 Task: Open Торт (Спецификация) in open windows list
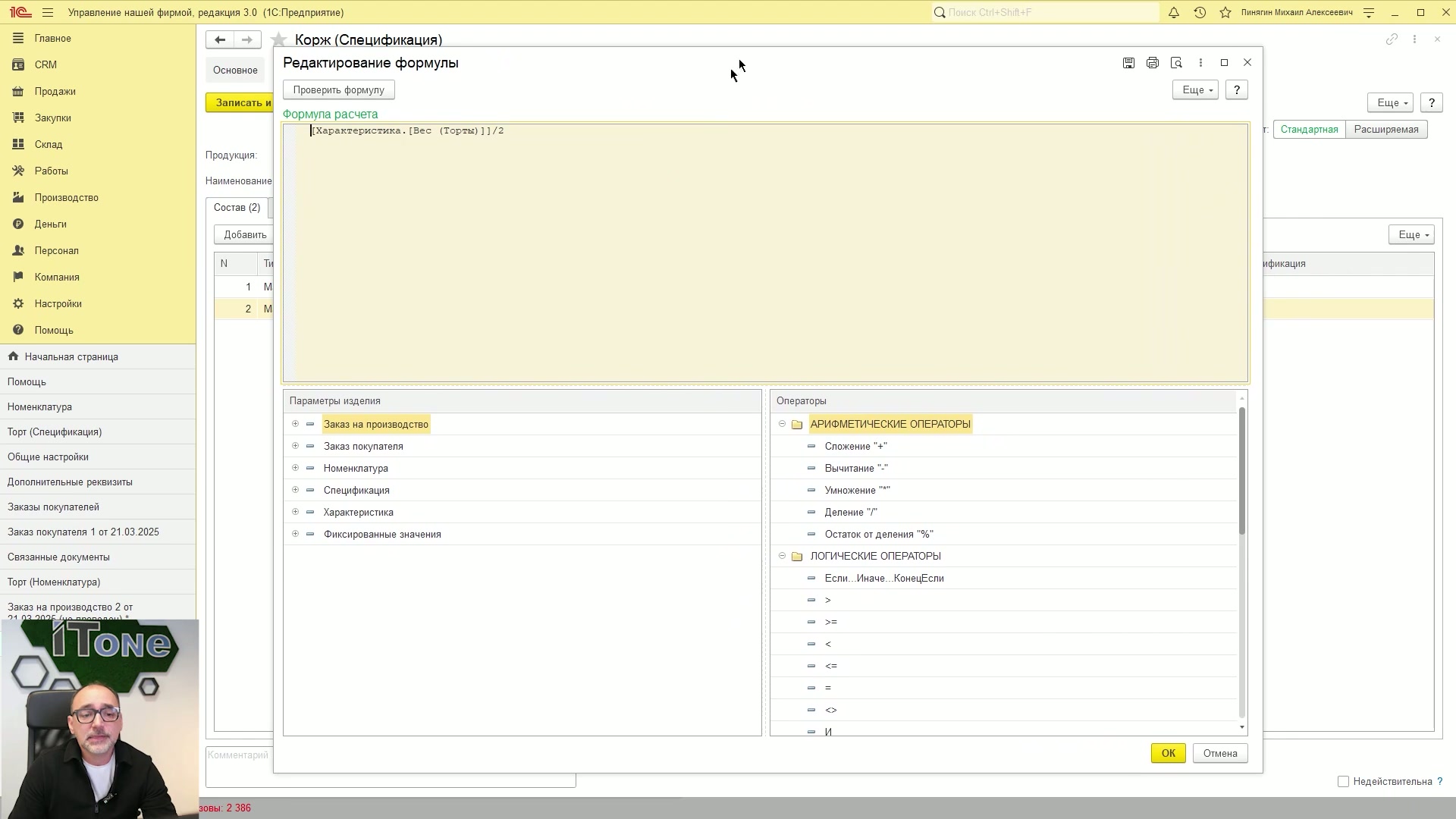(55, 431)
